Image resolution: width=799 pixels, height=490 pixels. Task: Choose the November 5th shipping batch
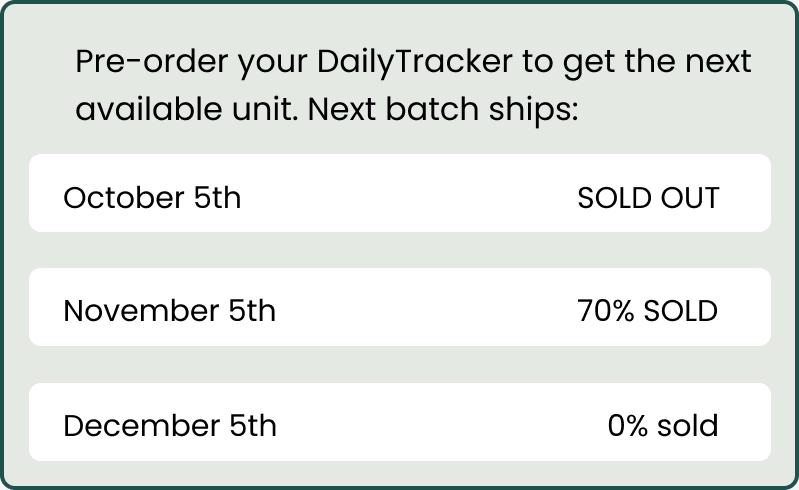400,308
